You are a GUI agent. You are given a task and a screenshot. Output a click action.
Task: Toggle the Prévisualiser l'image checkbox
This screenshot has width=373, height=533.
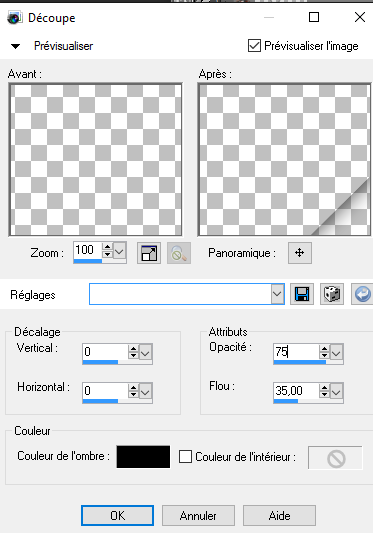pyautogui.click(x=254, y=46)
